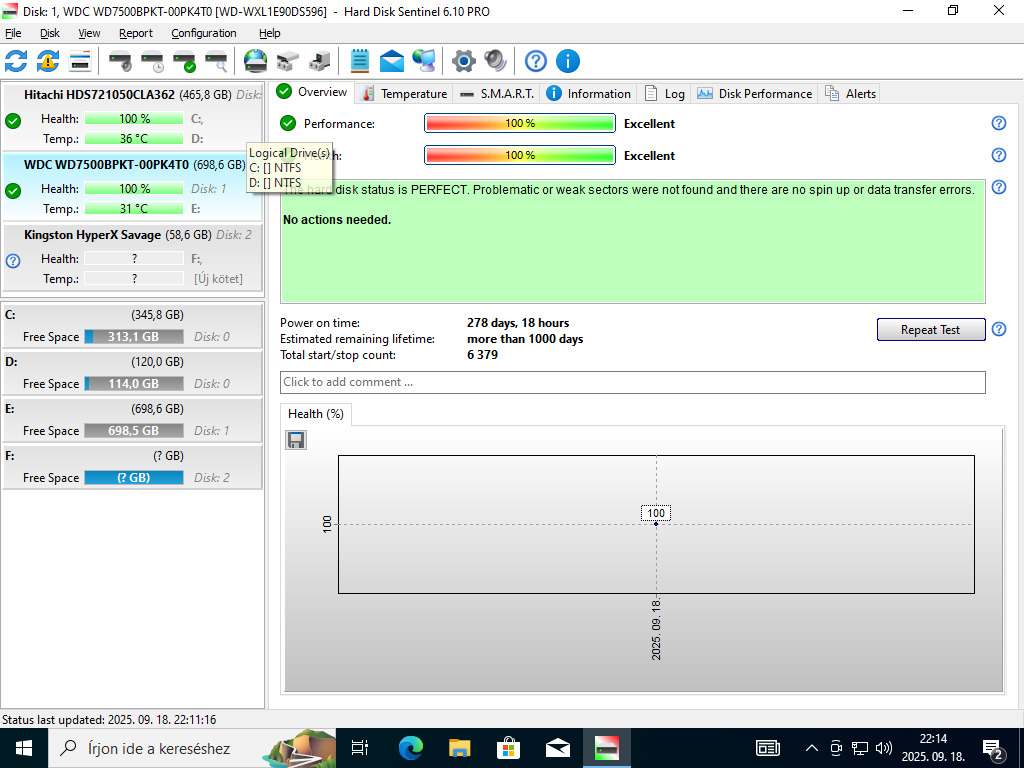
Task: Click the globe and monitor toolbar icon
Action: 424,61
